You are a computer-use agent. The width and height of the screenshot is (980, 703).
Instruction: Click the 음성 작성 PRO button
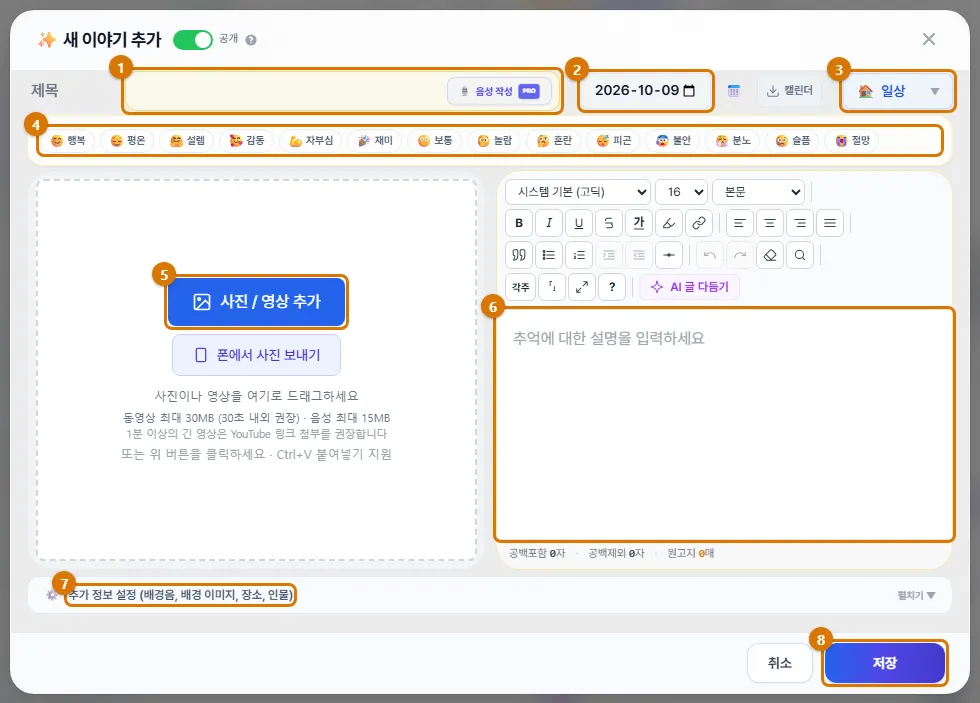pyautogui.click(x=499, y=91)
